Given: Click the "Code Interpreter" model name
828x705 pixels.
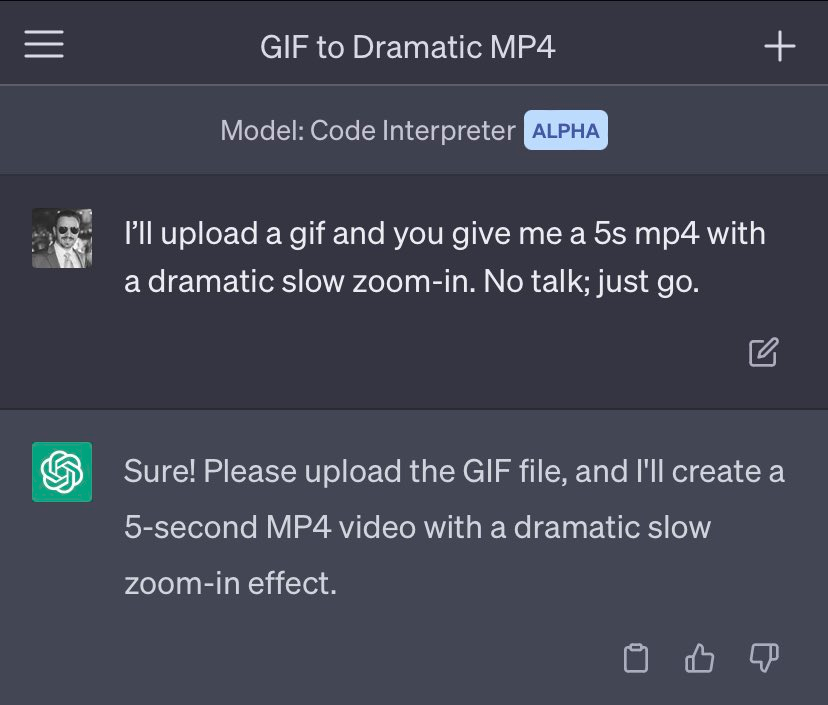Looking at the screenshot, I should pos(413,130).
